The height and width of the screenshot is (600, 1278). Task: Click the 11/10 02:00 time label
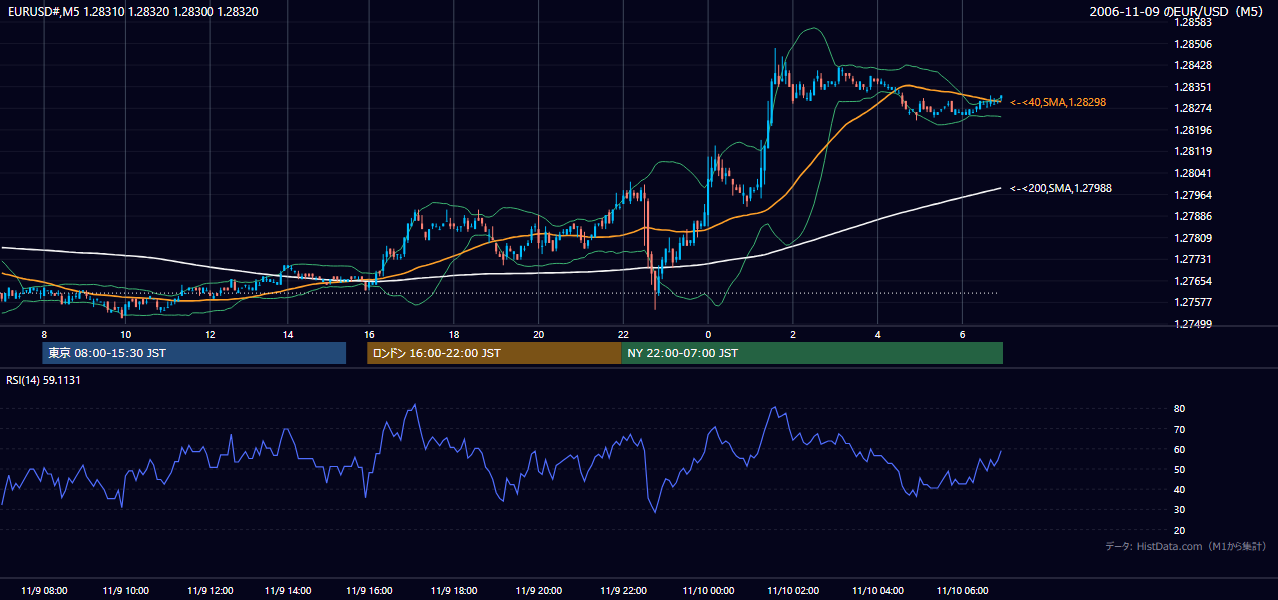pos(793,590)
